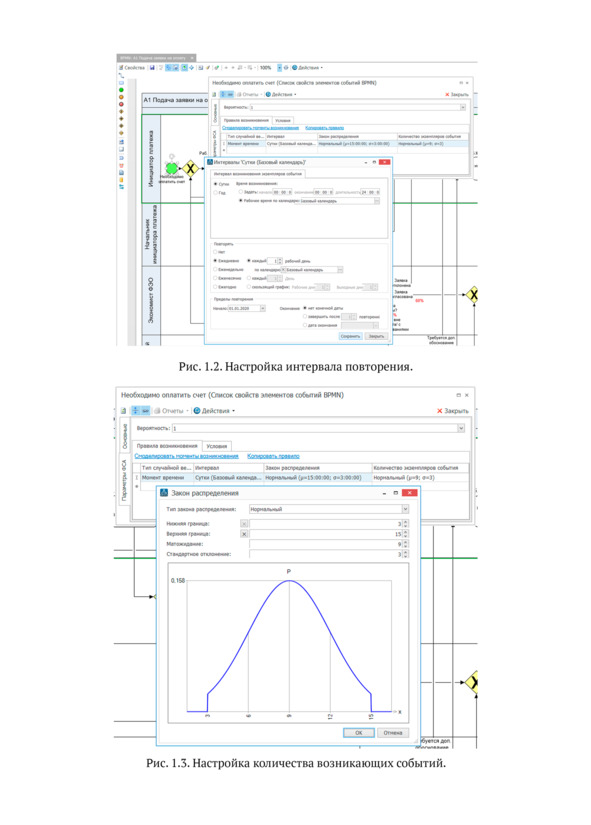Open the 100% zoom dropdown arrow
Image resolution: width=591 pixels, height=825 pixels.
pos(279,68)
